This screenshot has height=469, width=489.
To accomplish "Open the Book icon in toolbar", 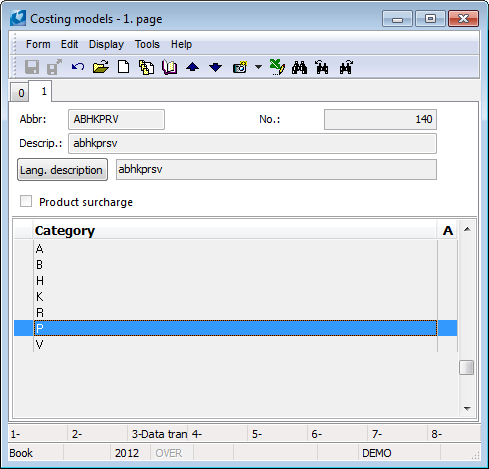I will pos(169,67).
